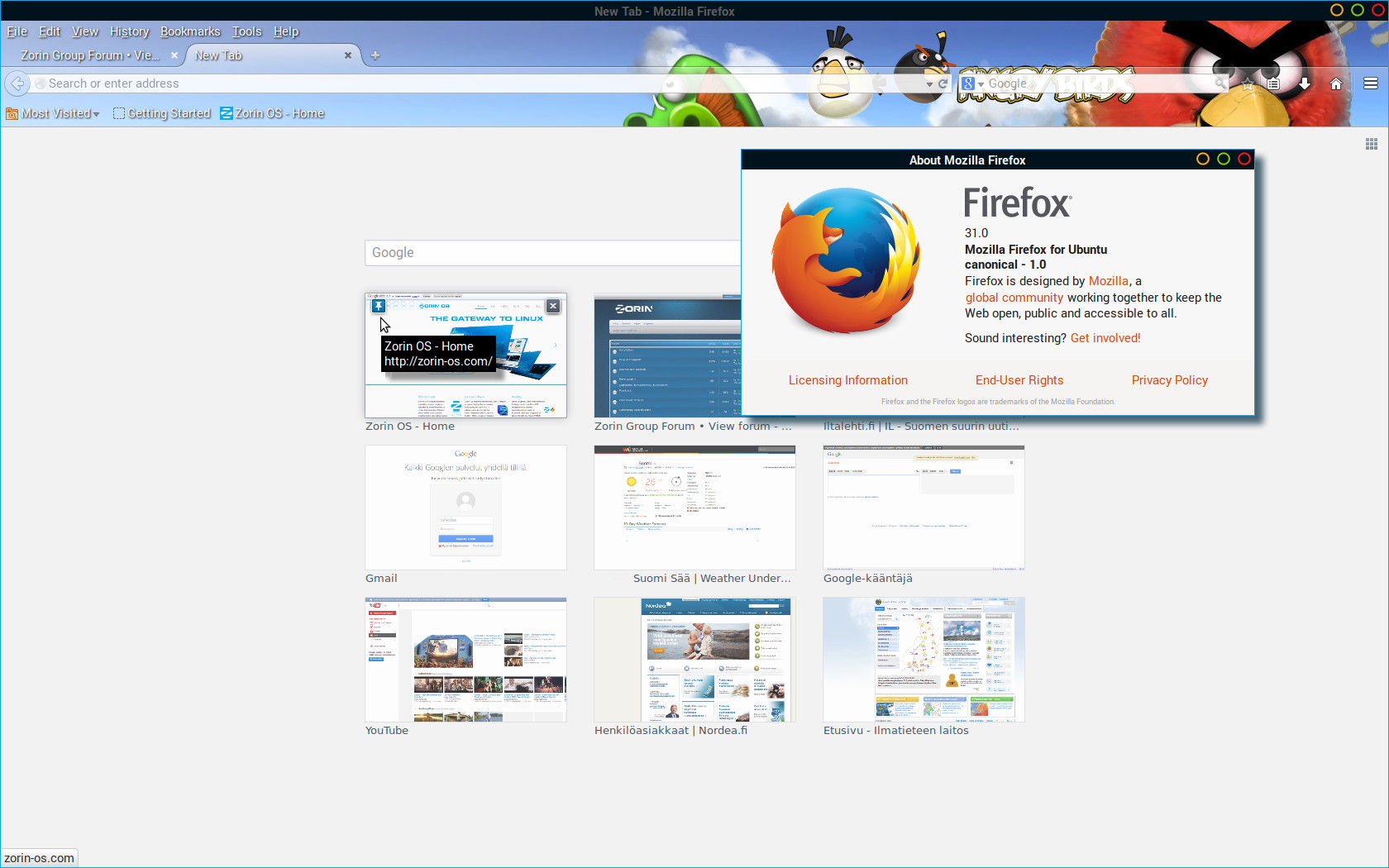Open the Bookmarks menu
The image size is (1389, 868).
(x=190, y=31)
